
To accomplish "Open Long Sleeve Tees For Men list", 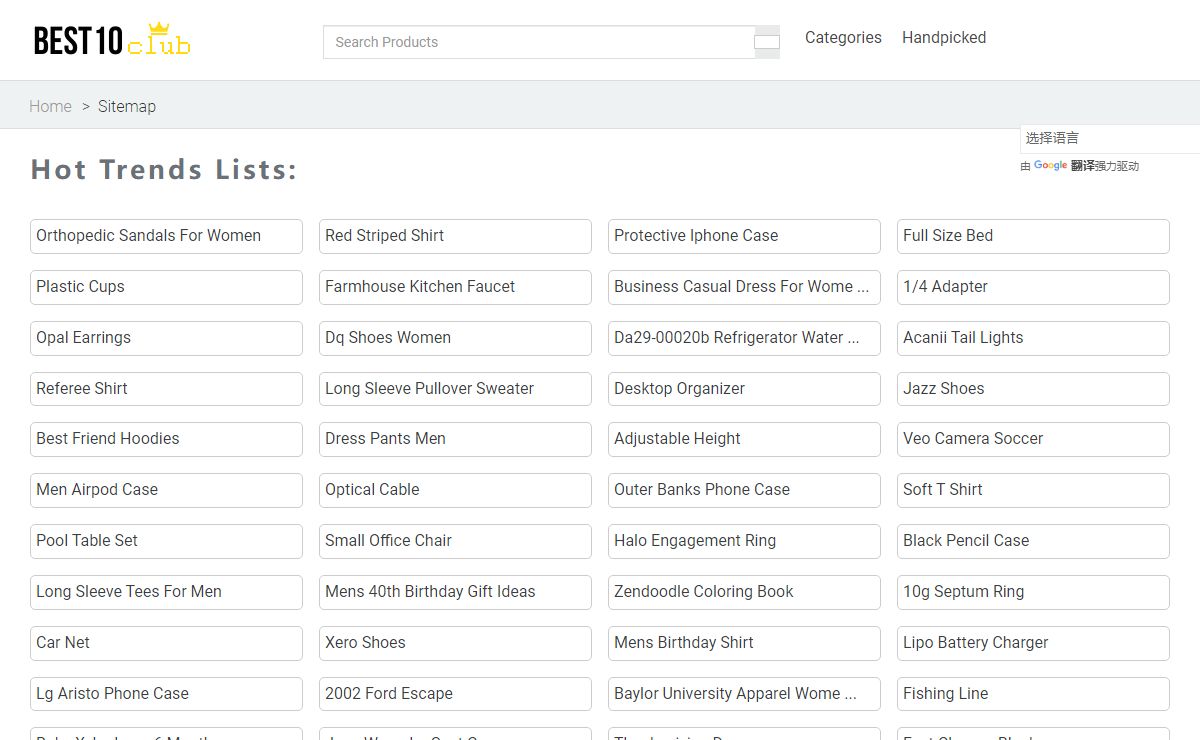I will 166,592.
